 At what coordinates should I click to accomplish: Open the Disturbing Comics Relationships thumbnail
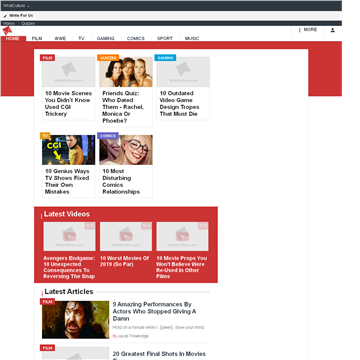126,150
